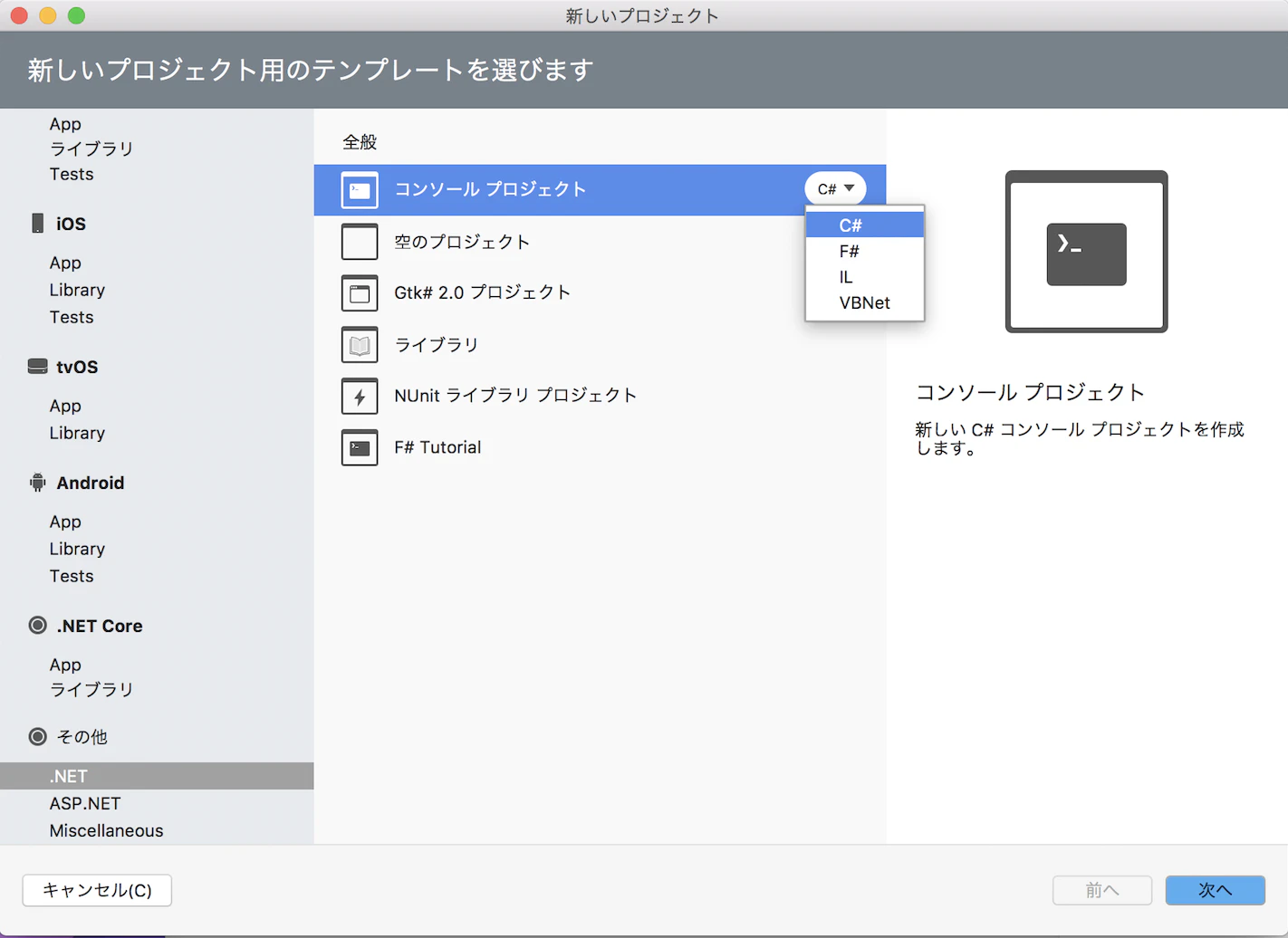Click the キャンセル(C) cancel button
This screenshot has width=1288, height=938.
click(x=97, y=890)
